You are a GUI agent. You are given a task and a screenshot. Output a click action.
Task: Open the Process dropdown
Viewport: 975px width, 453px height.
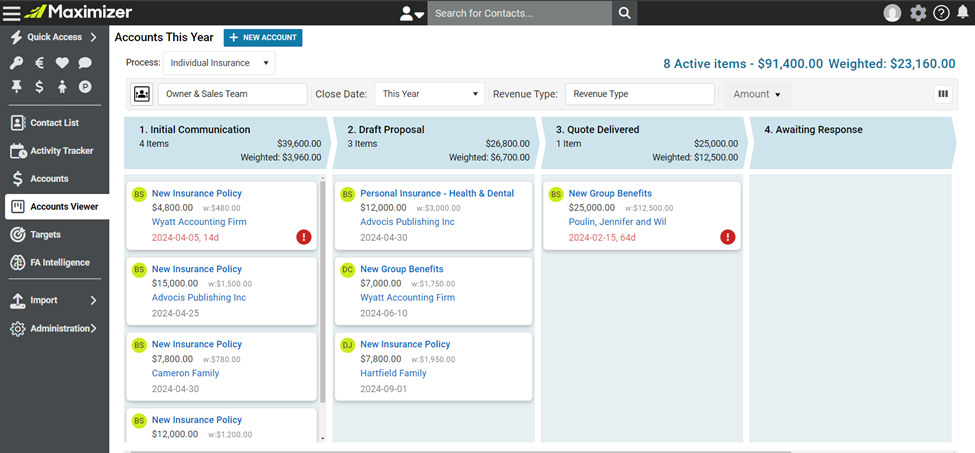(x=219, y=63)
